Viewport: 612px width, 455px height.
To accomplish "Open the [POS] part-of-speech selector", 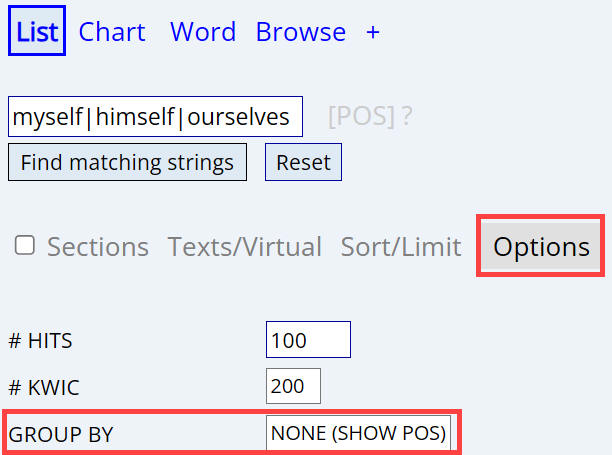I will pyautogui.click(x=362, y=117).
